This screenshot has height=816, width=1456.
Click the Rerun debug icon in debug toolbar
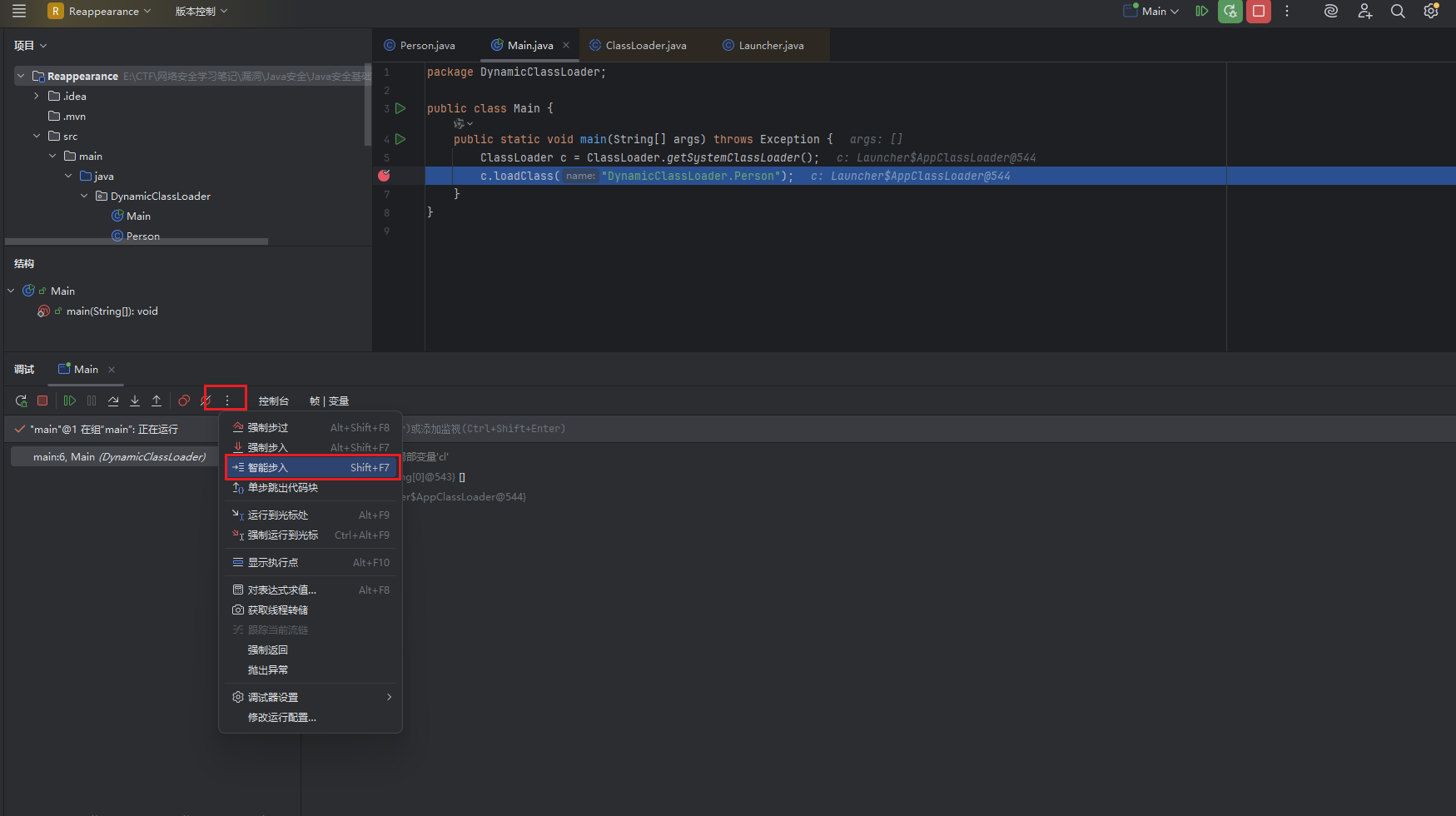[x=21, y=401]
